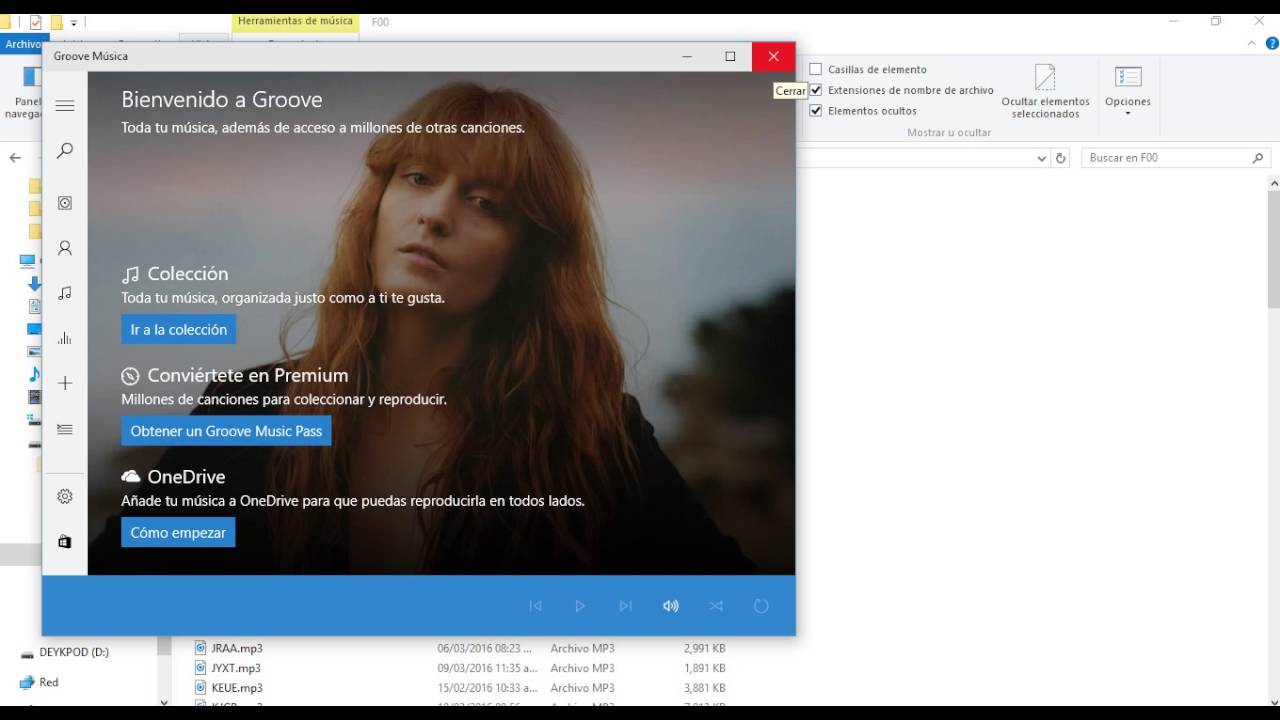The width and height of the screenshot is (1280, 720).
Task: Create a new playlist with the plus icon
Action: tap(65, 383)
